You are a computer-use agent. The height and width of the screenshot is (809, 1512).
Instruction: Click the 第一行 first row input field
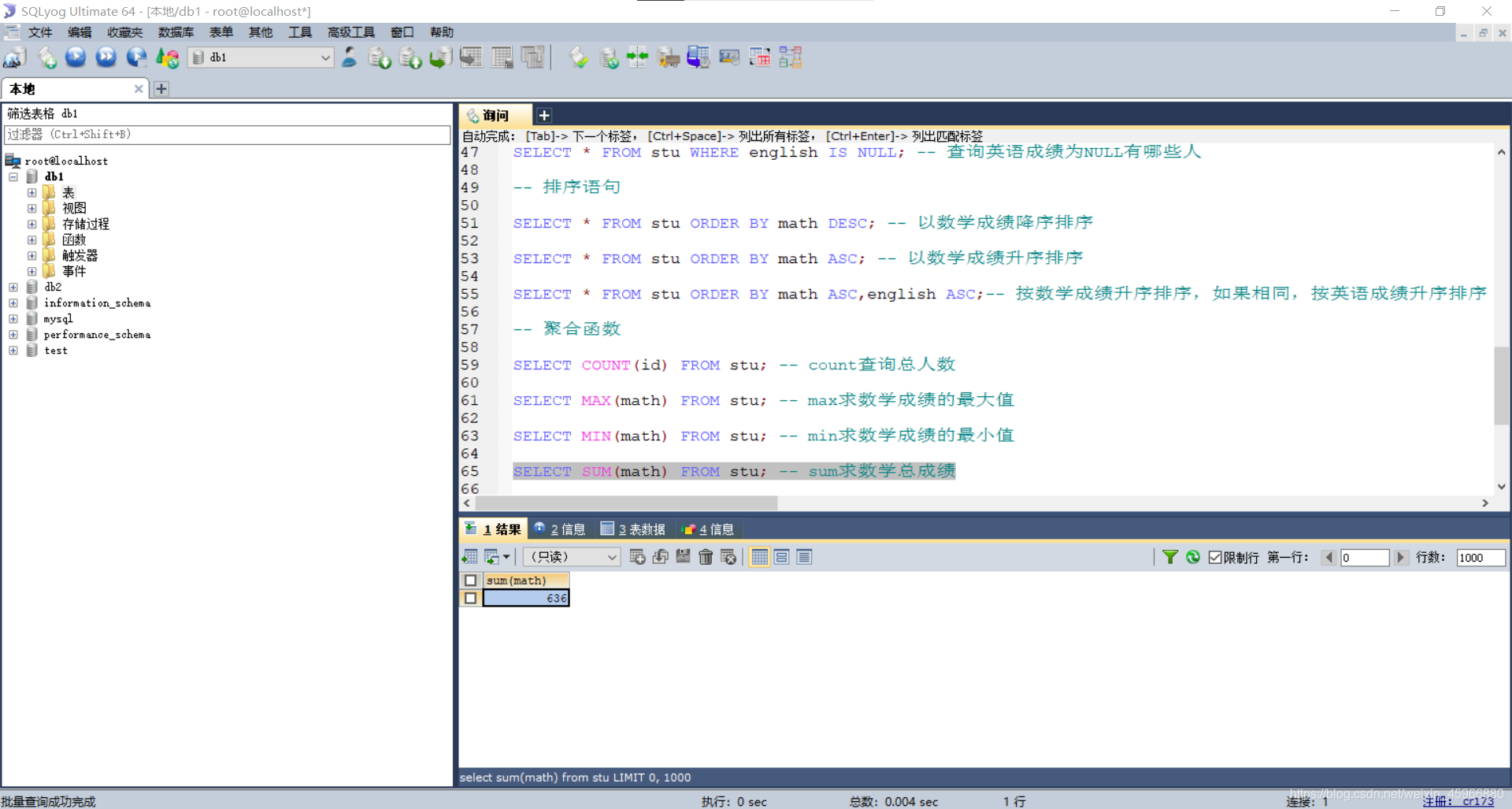[x=1365, y=557]
